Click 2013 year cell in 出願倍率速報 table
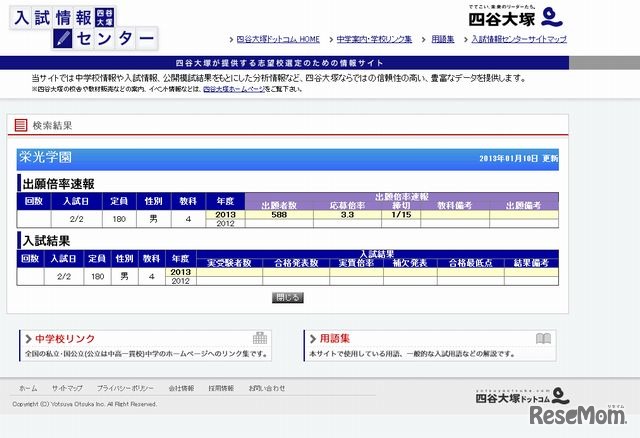The image size is (640, 438). (225, 215)
